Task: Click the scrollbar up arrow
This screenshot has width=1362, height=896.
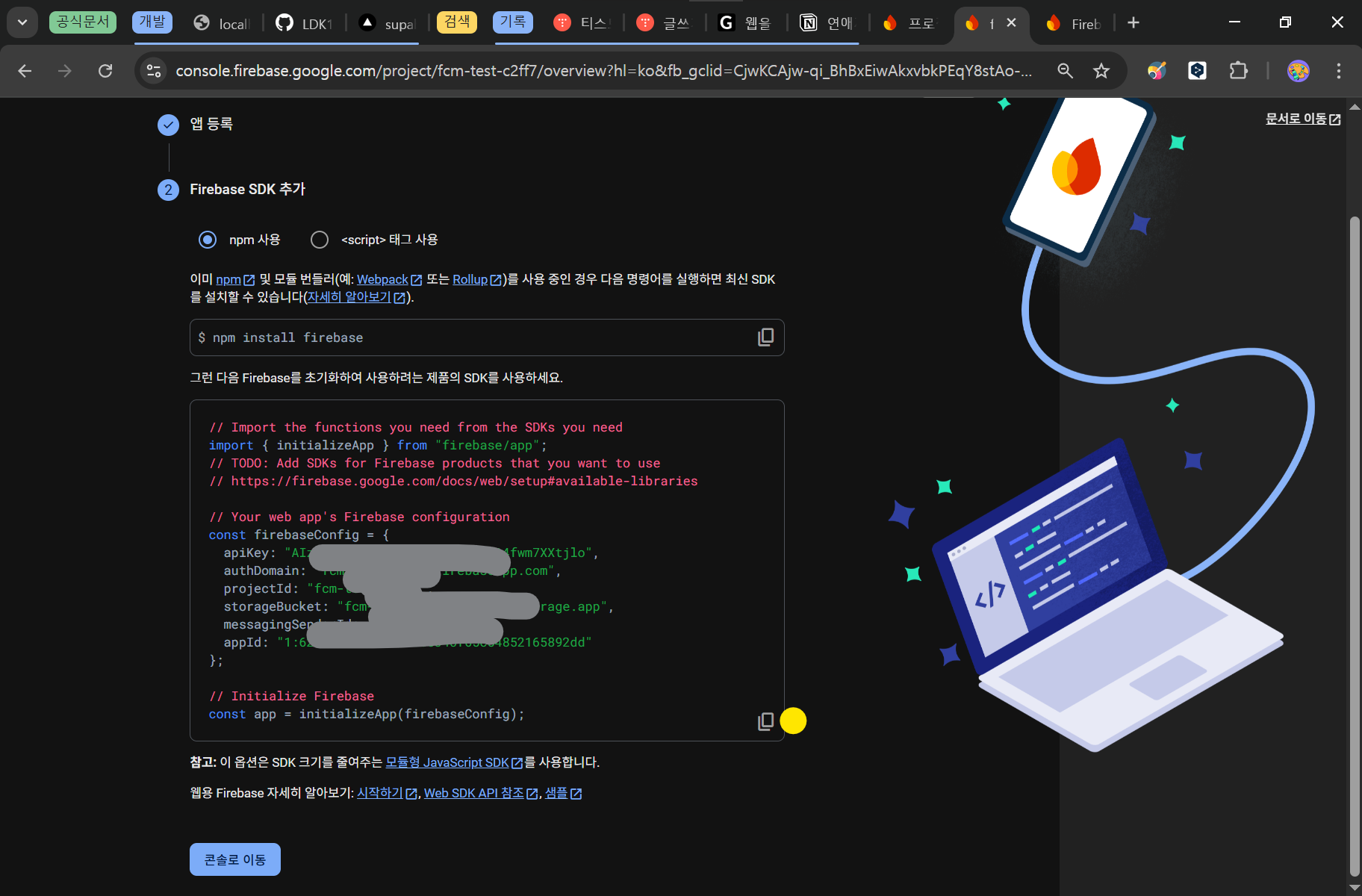Action: 1355,107
